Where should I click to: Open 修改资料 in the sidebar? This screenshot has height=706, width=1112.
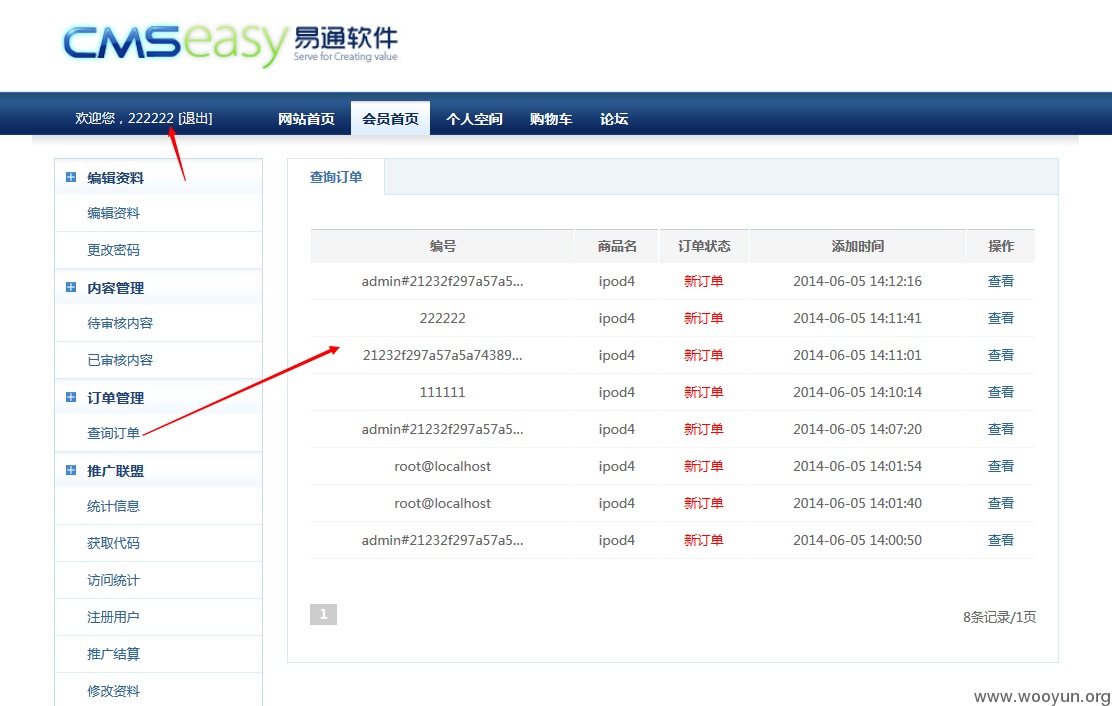(x=113, y=690)
